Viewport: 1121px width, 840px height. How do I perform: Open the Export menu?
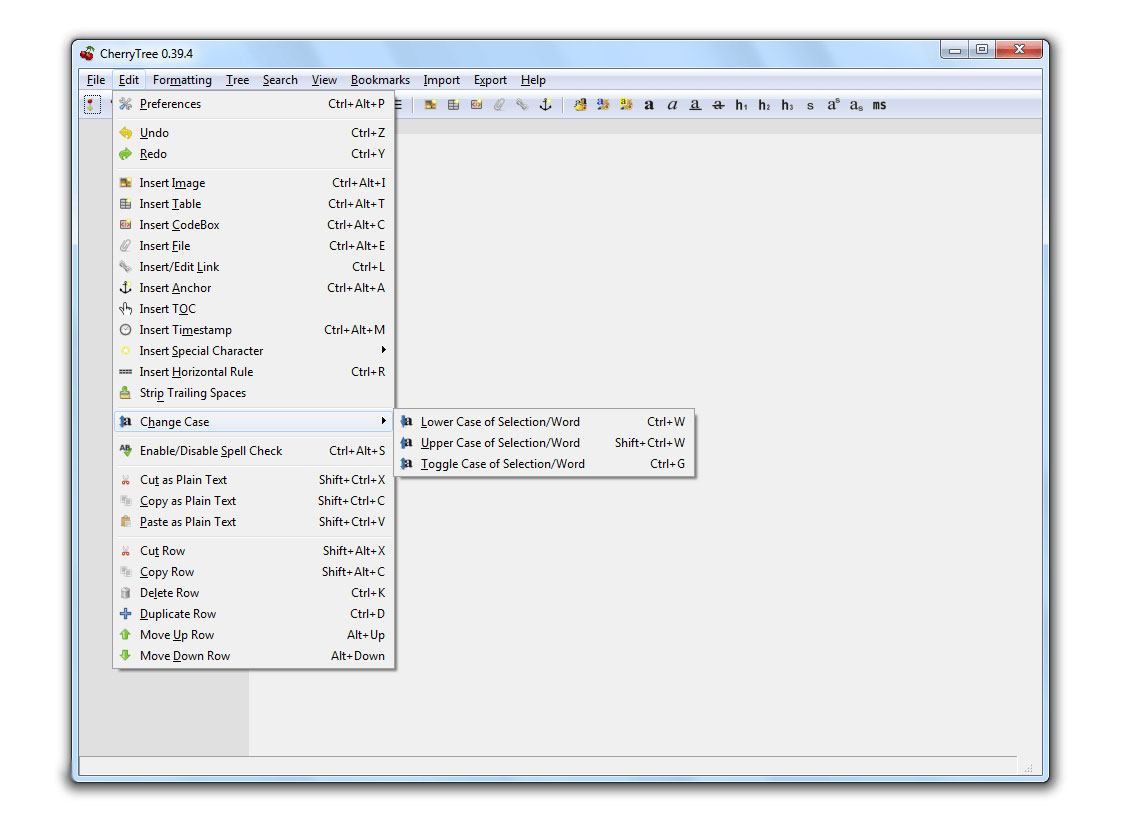490,80
